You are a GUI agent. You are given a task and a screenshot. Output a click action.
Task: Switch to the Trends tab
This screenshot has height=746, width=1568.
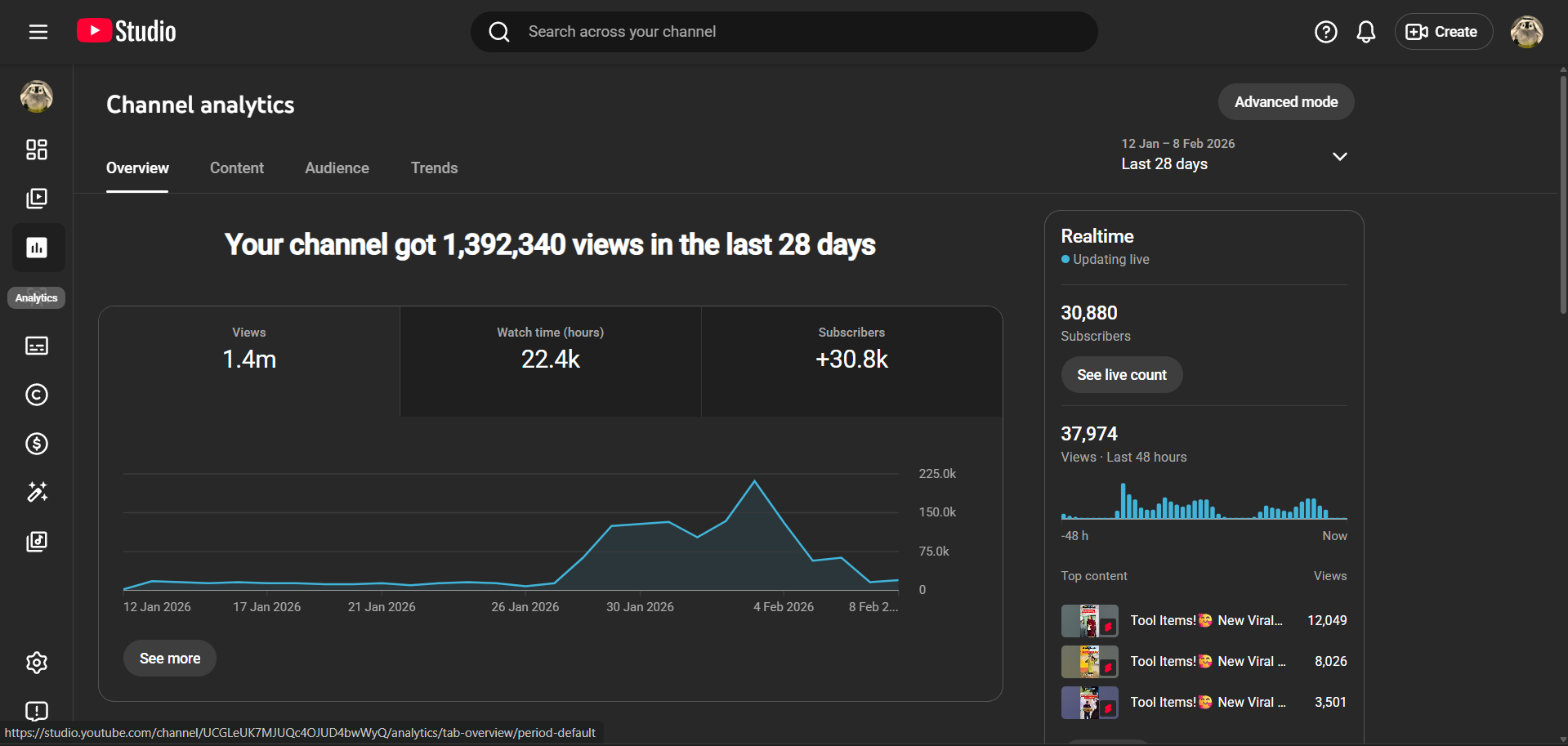click(434, 168)
